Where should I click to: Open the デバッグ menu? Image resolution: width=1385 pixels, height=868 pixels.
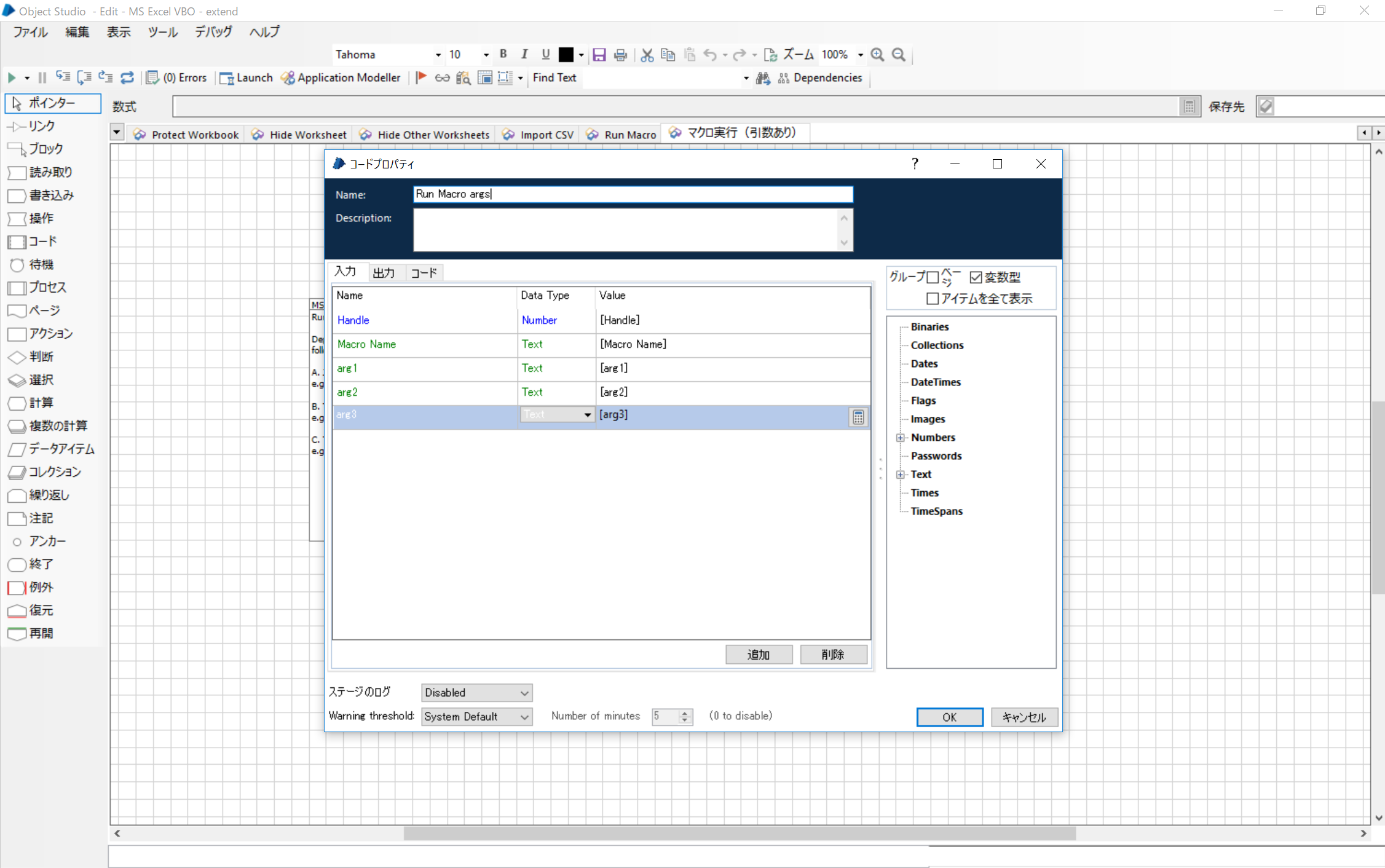click(x=213, y=32)
